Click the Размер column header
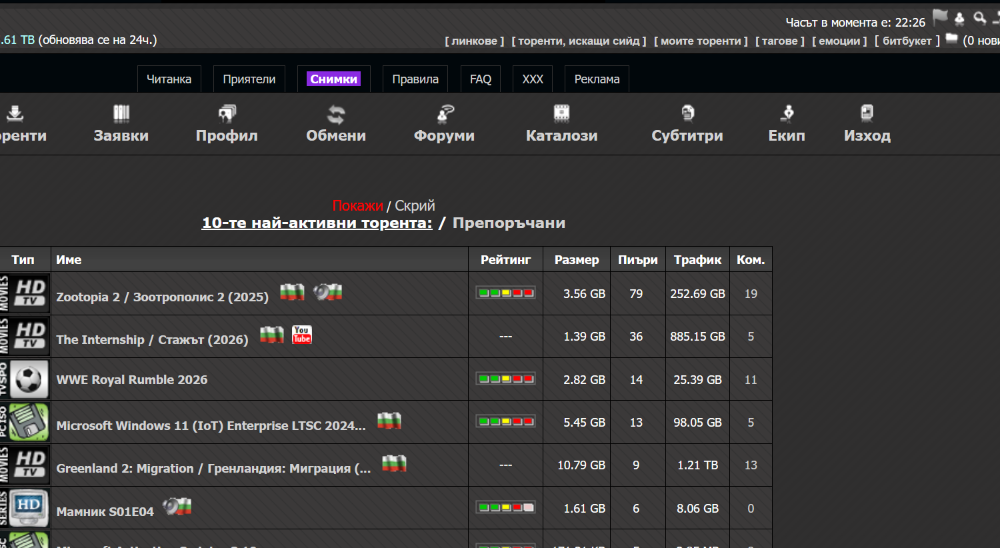1000x548 pixels. [577, 260]
